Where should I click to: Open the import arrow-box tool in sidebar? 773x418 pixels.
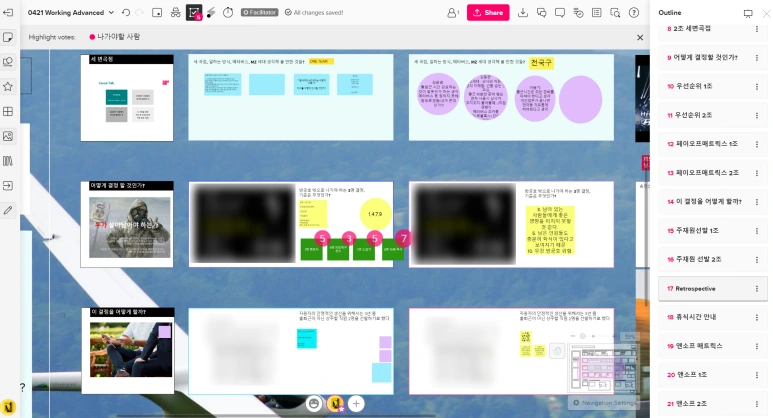point(8,185)
